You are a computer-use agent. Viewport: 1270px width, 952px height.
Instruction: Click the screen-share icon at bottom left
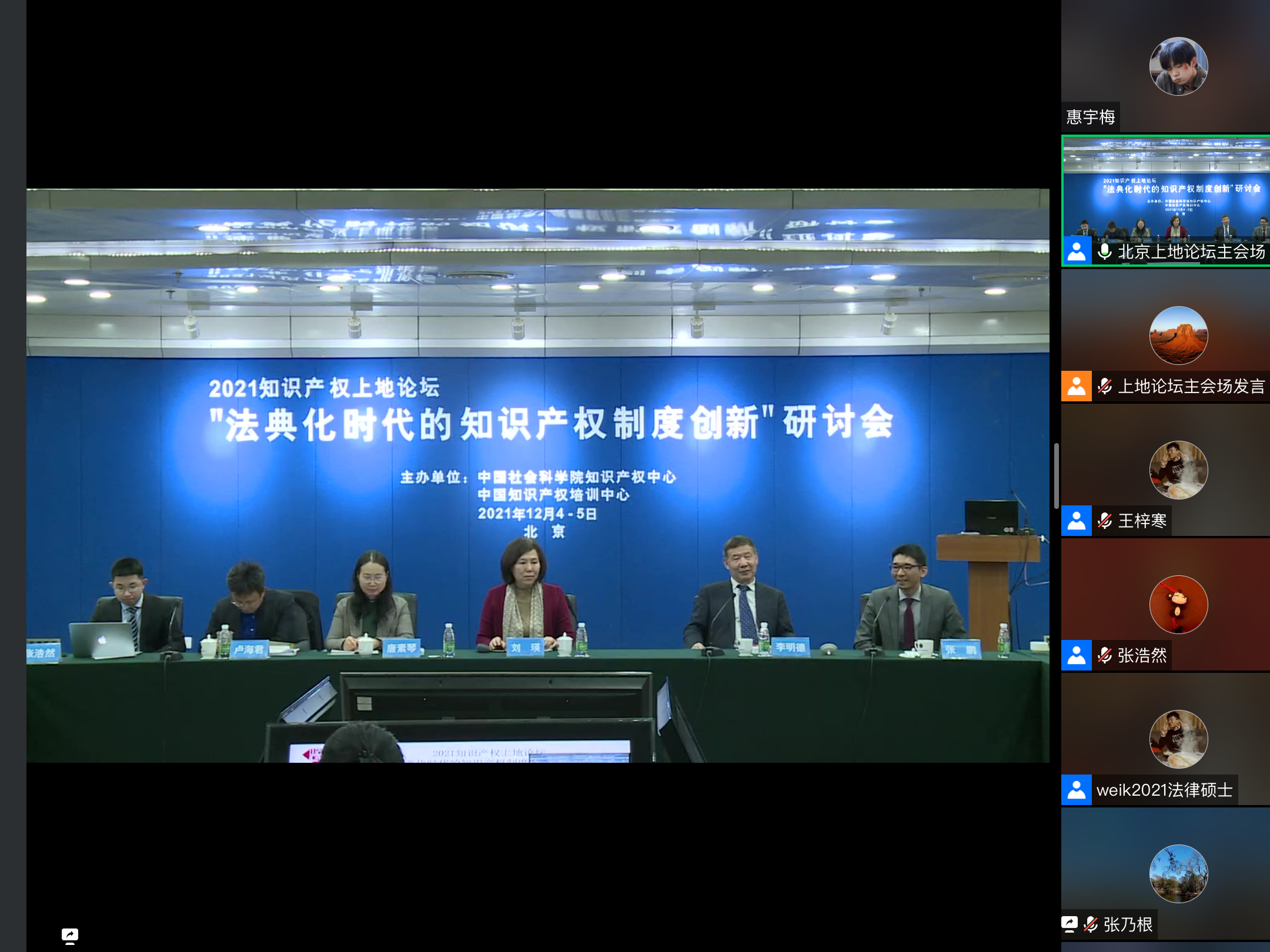point(69,936)
